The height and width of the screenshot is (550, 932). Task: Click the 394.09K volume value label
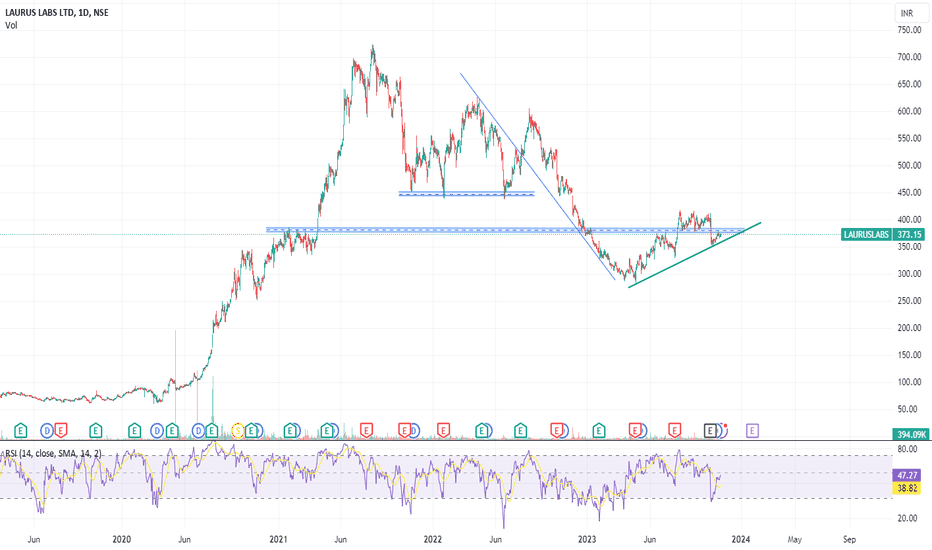coord(909,435)
